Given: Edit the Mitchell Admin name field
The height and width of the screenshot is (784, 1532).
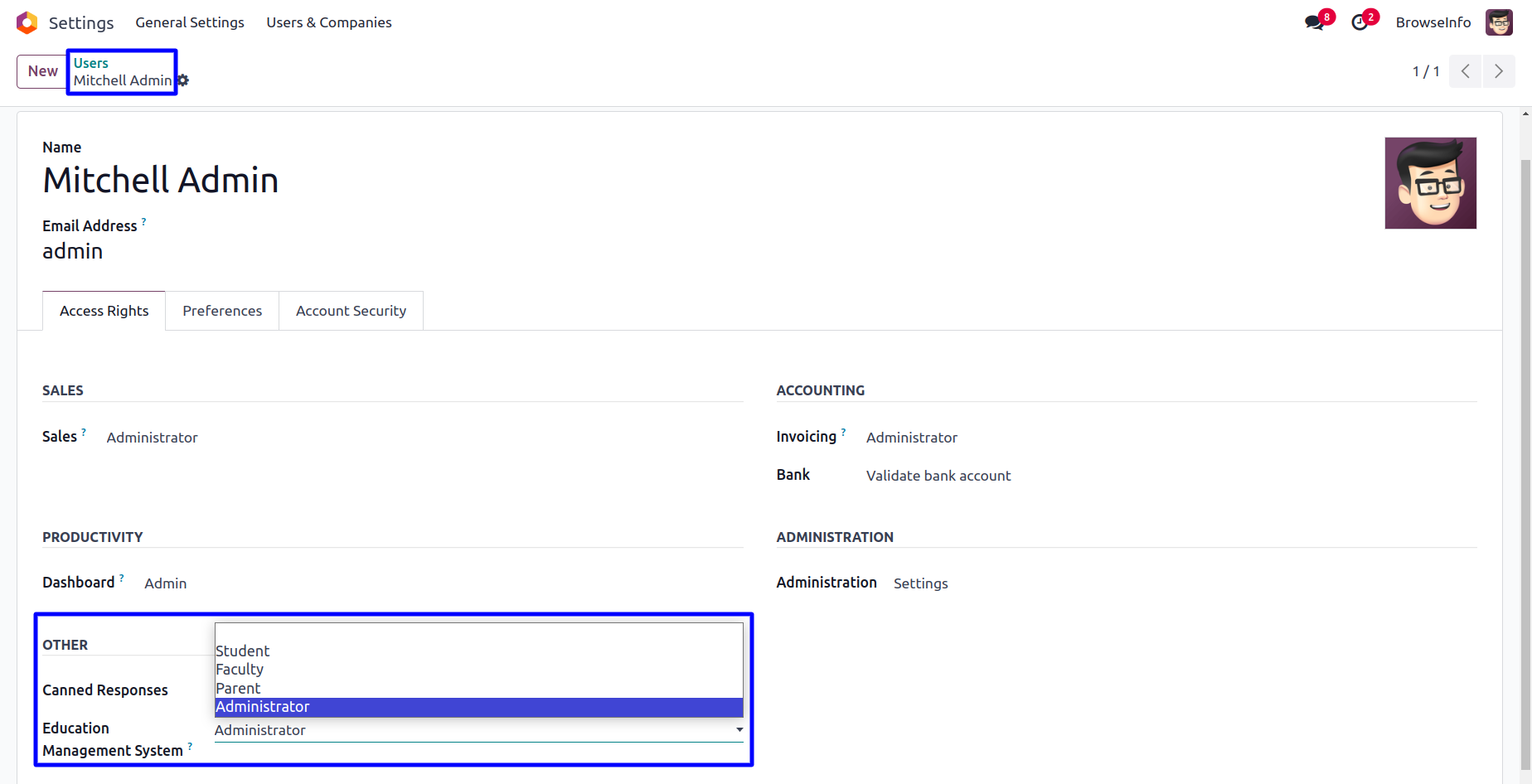Looking at the screenshot, I should [161, 180].
